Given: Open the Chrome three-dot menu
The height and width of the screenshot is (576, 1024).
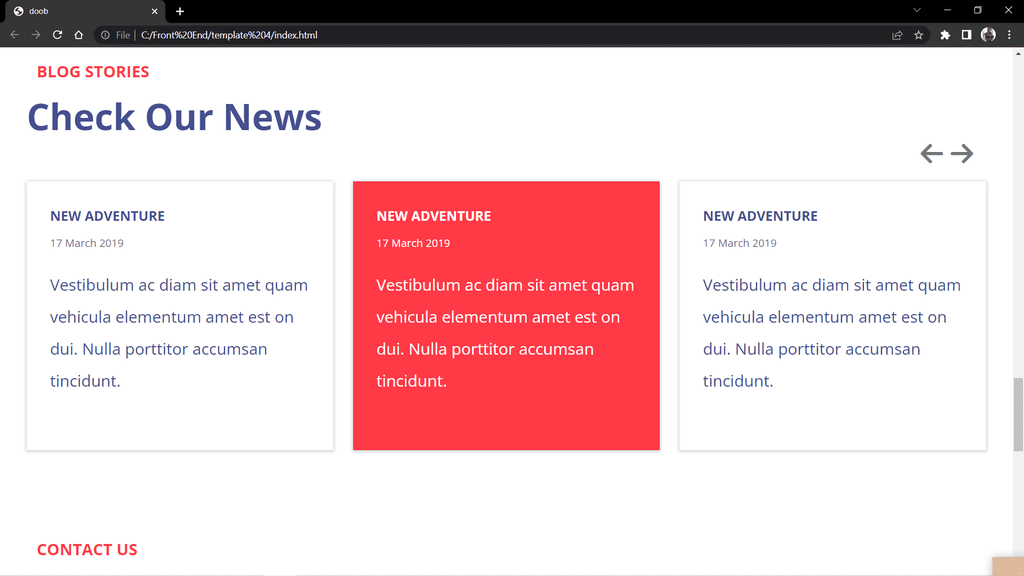Looking at the screenshot, I should [x=1010, y=35].
